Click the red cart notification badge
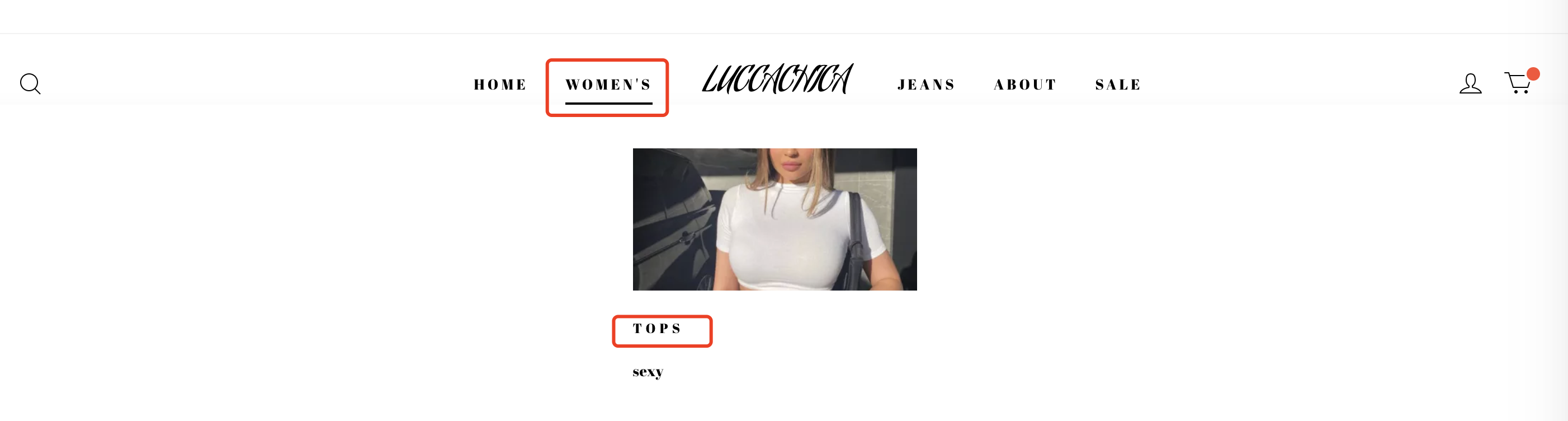The image size is (1568, 421). coord(1533,74)
